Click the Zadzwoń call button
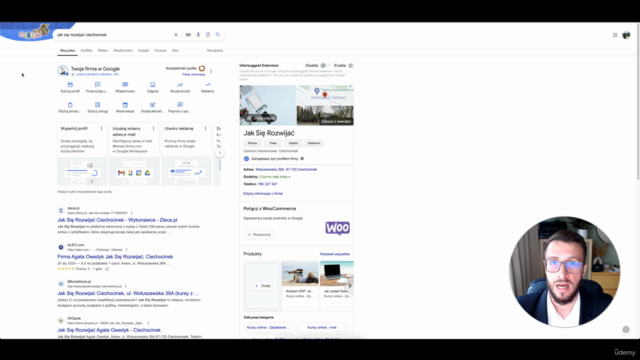Image resolution: width=640 pixels, height=360 pixels. click(x=314, y=143)
